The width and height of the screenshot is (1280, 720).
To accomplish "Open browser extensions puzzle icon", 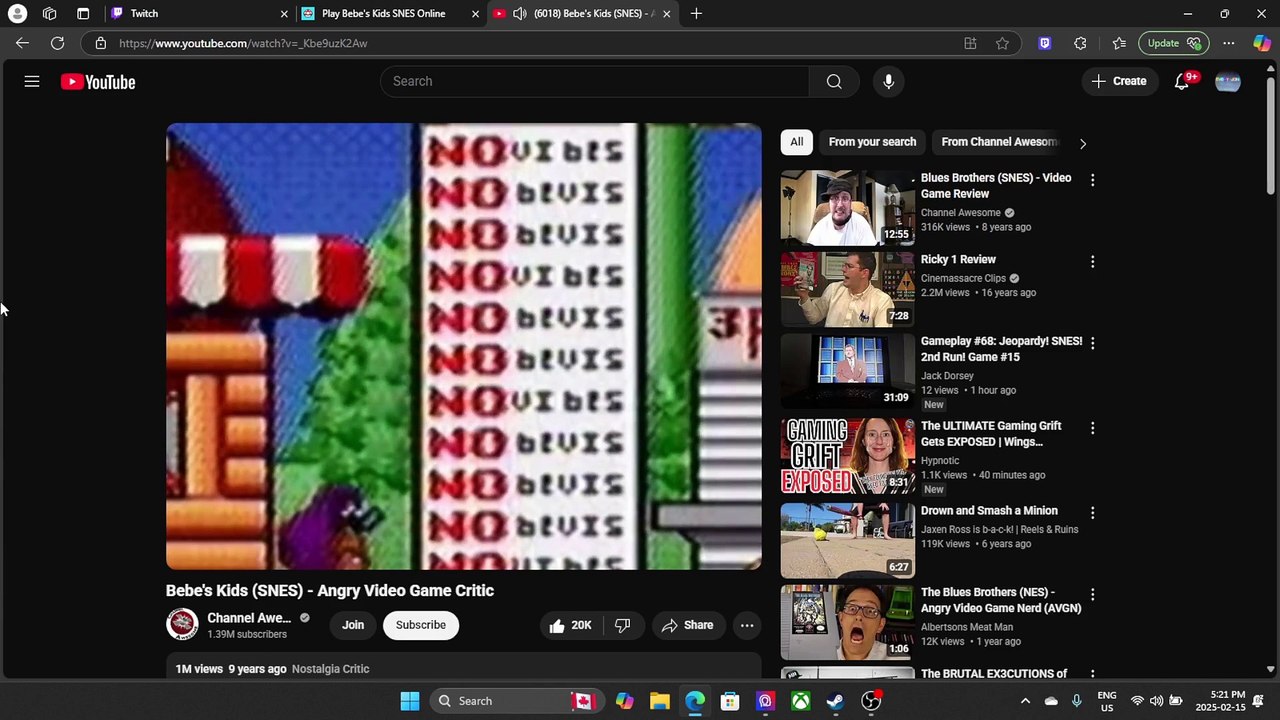I will pos(1080,43).
